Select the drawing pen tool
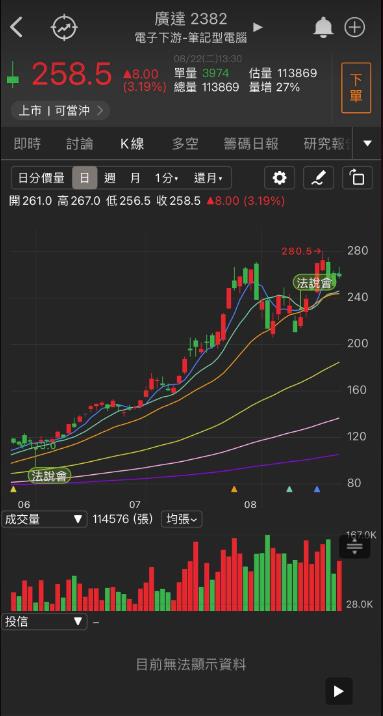 click(x=319, y=178)
